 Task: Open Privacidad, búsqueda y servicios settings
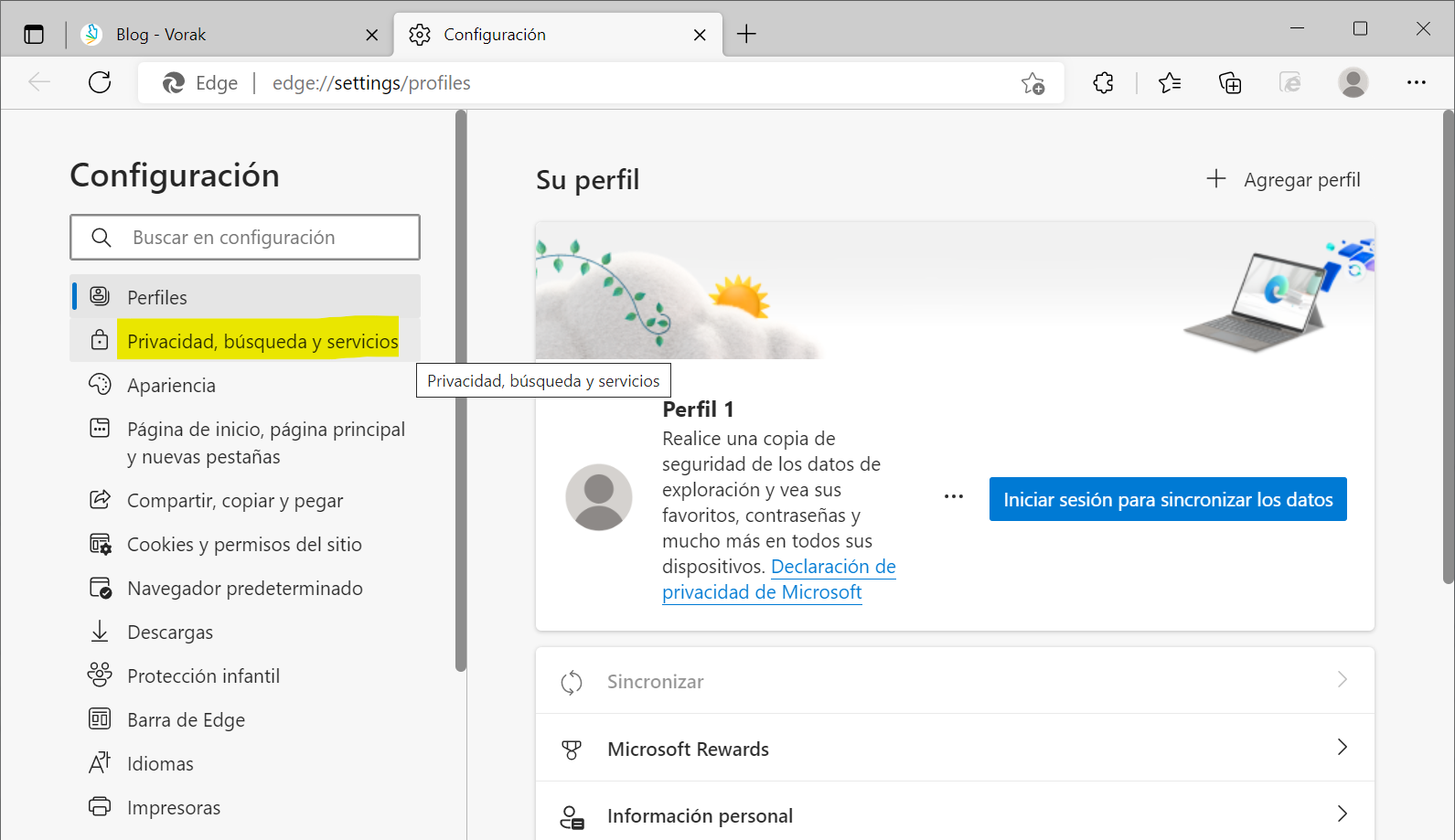point(245,341)
